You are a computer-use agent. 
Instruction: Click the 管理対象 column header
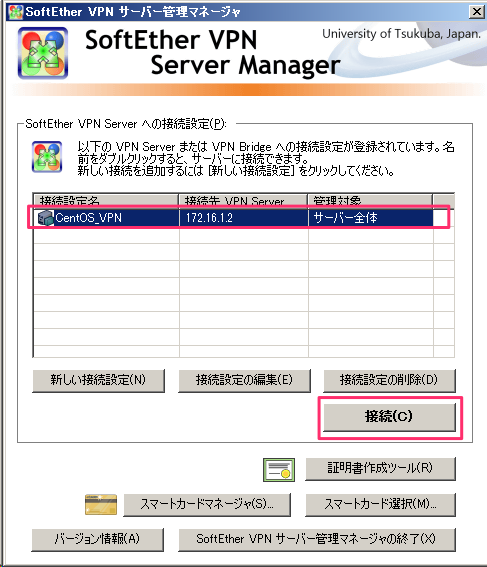(x=370, y=200)
